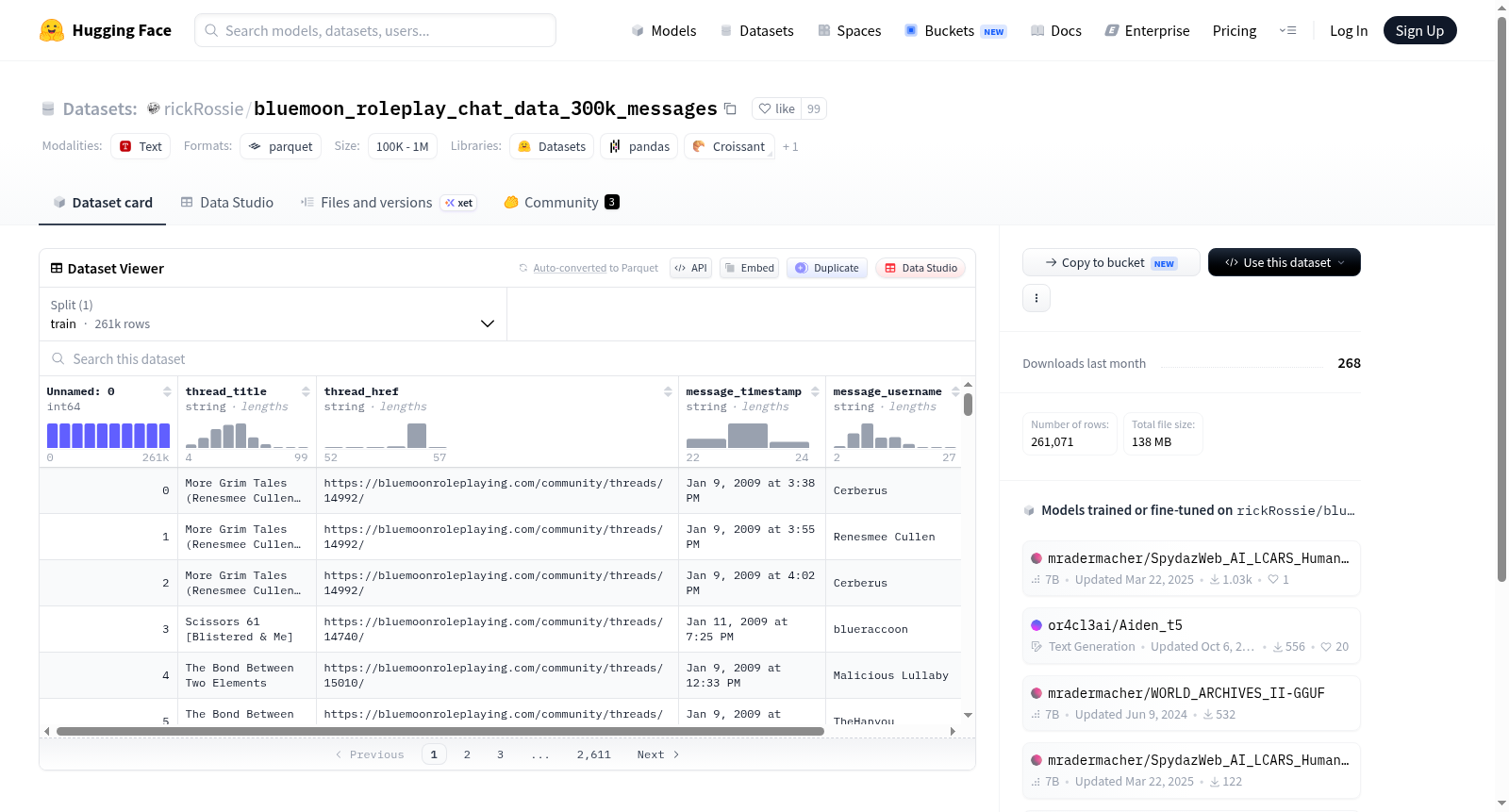The height and width of the screenshot is (812, 1509).
Task: Open Enterprise in the top navigation
Action: tap(1147, 30)
